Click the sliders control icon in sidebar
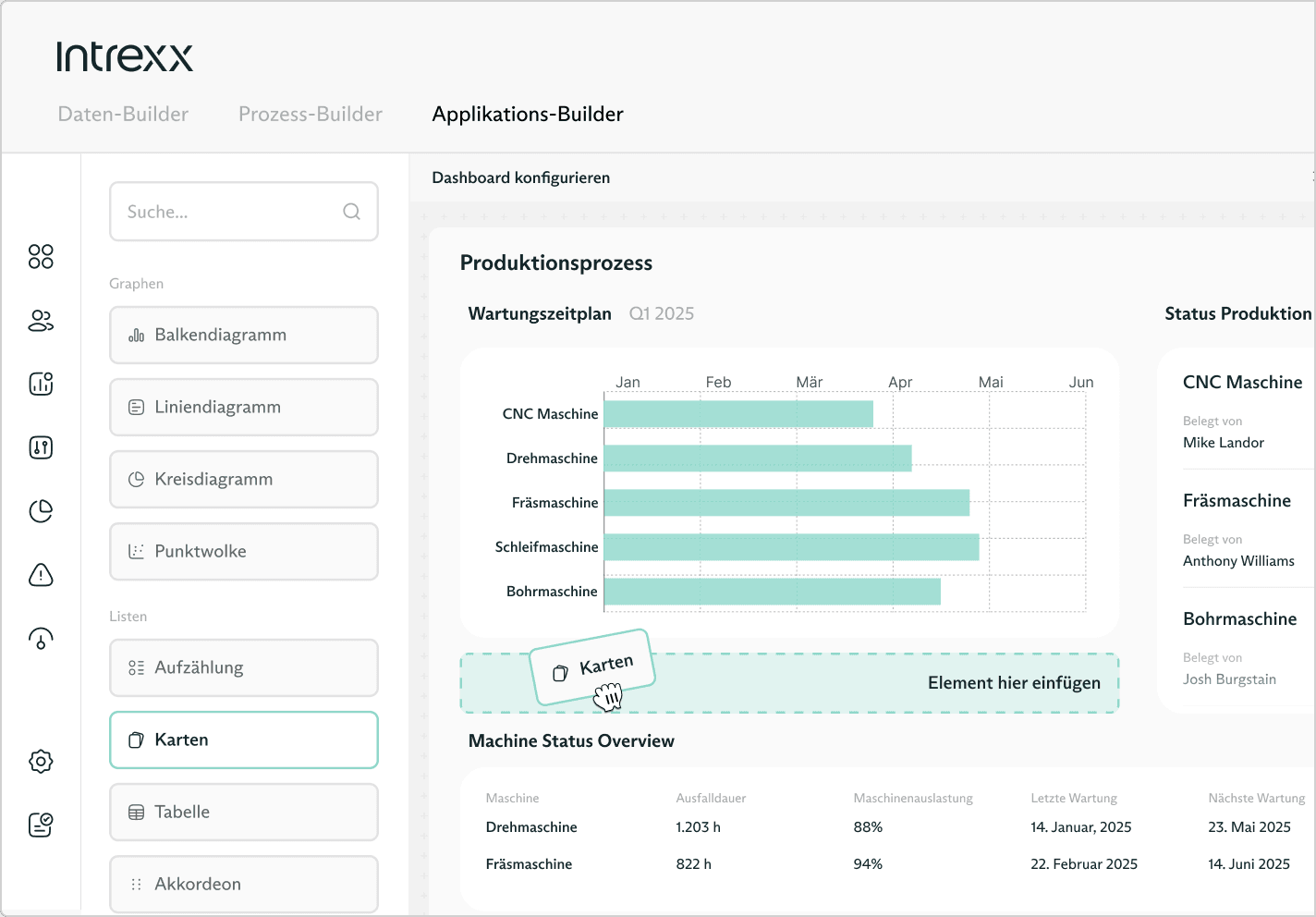 point(41,448)
